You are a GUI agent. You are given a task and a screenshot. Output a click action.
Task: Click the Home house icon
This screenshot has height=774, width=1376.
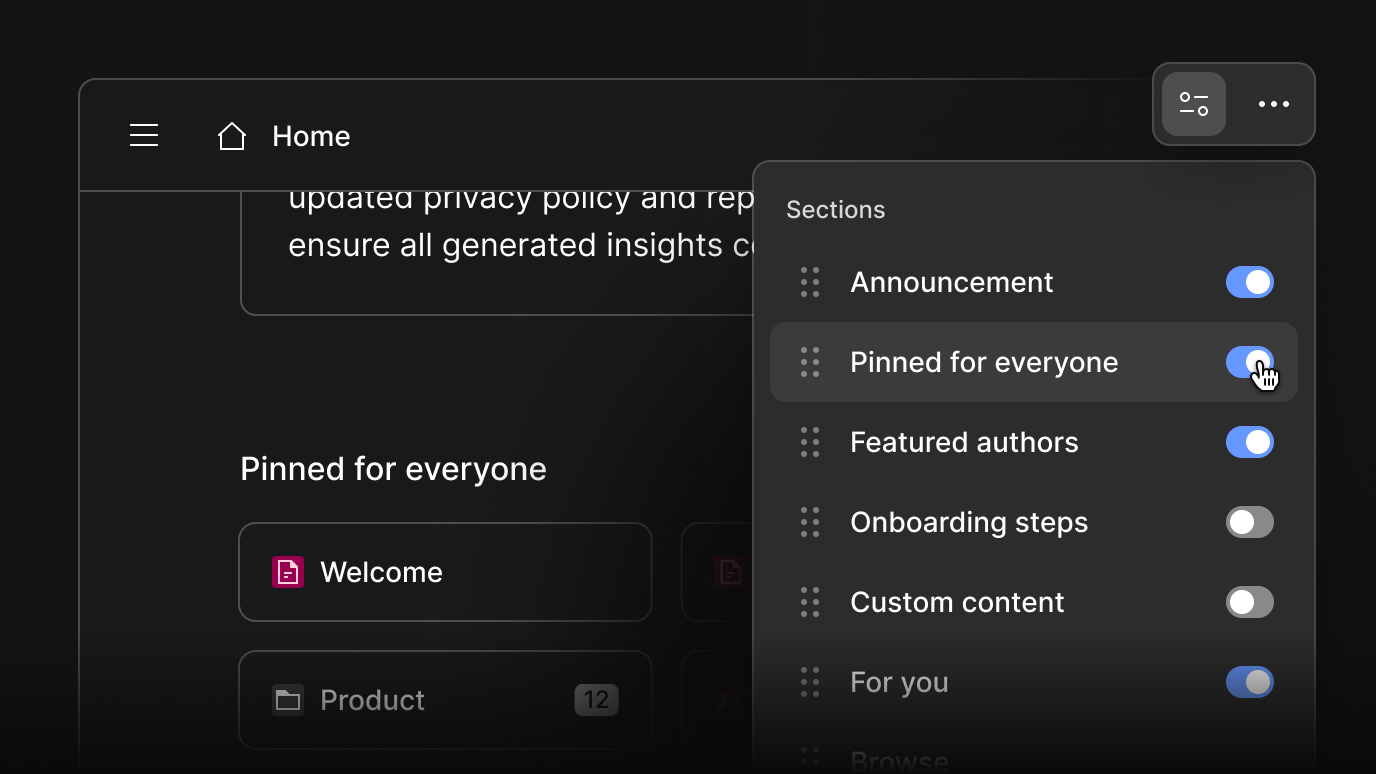232,136
